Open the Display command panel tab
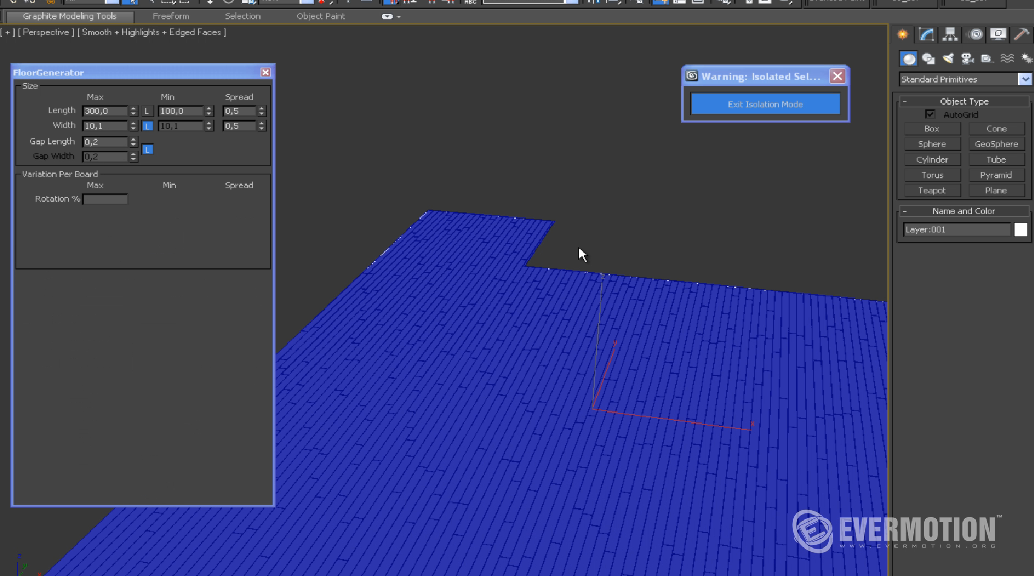1034x576 pixels. click(998, 34)
